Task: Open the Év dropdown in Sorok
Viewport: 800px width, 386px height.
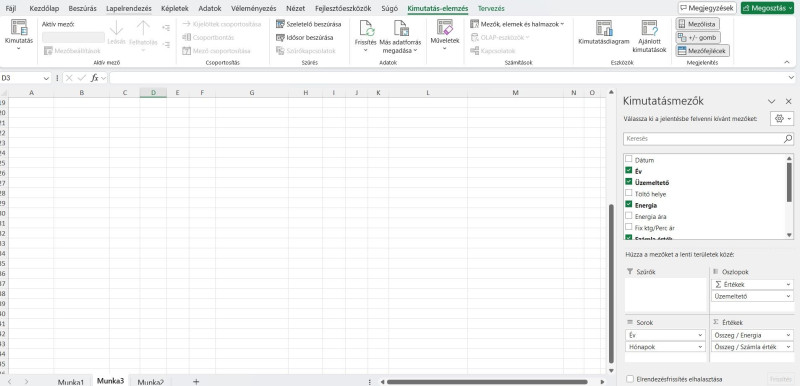Action: pyautogui.click(x=701, y=335)
